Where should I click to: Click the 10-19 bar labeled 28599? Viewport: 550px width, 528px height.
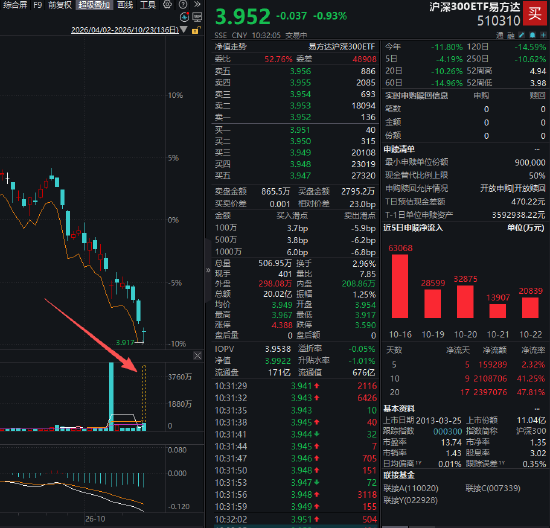click(432, 303)
